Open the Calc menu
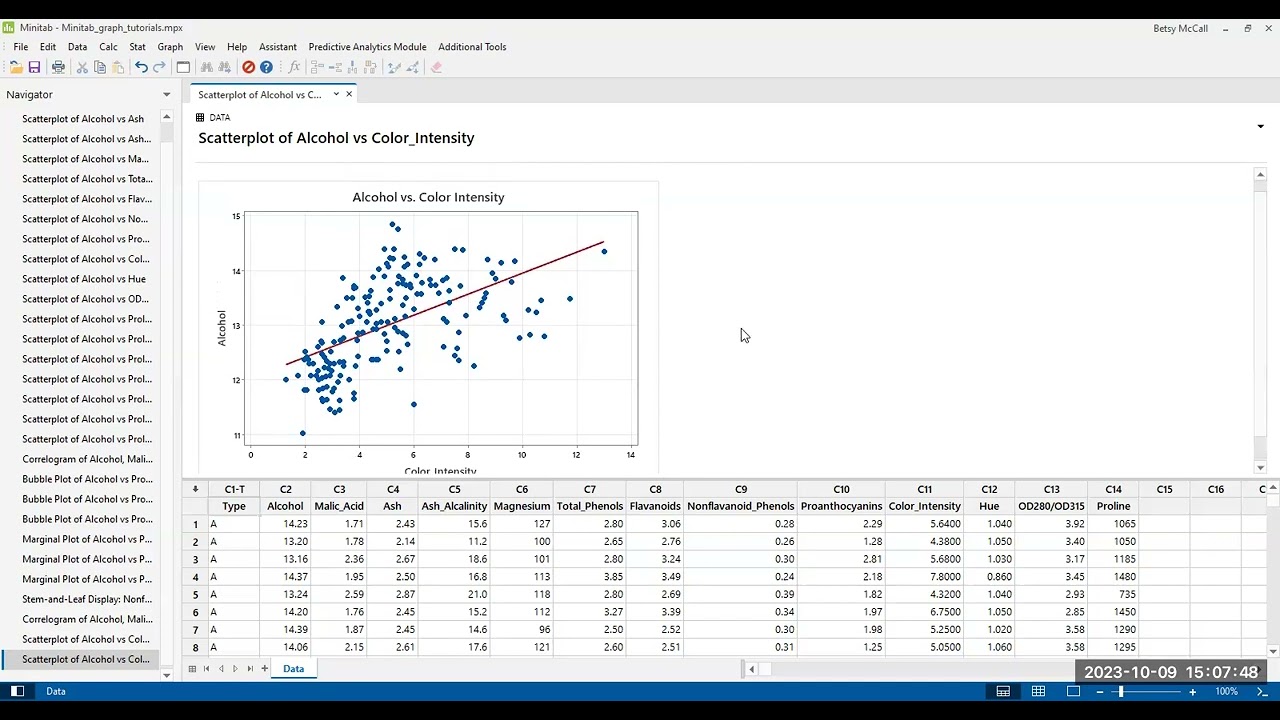 pyautogui.click(x=108, y=47)
